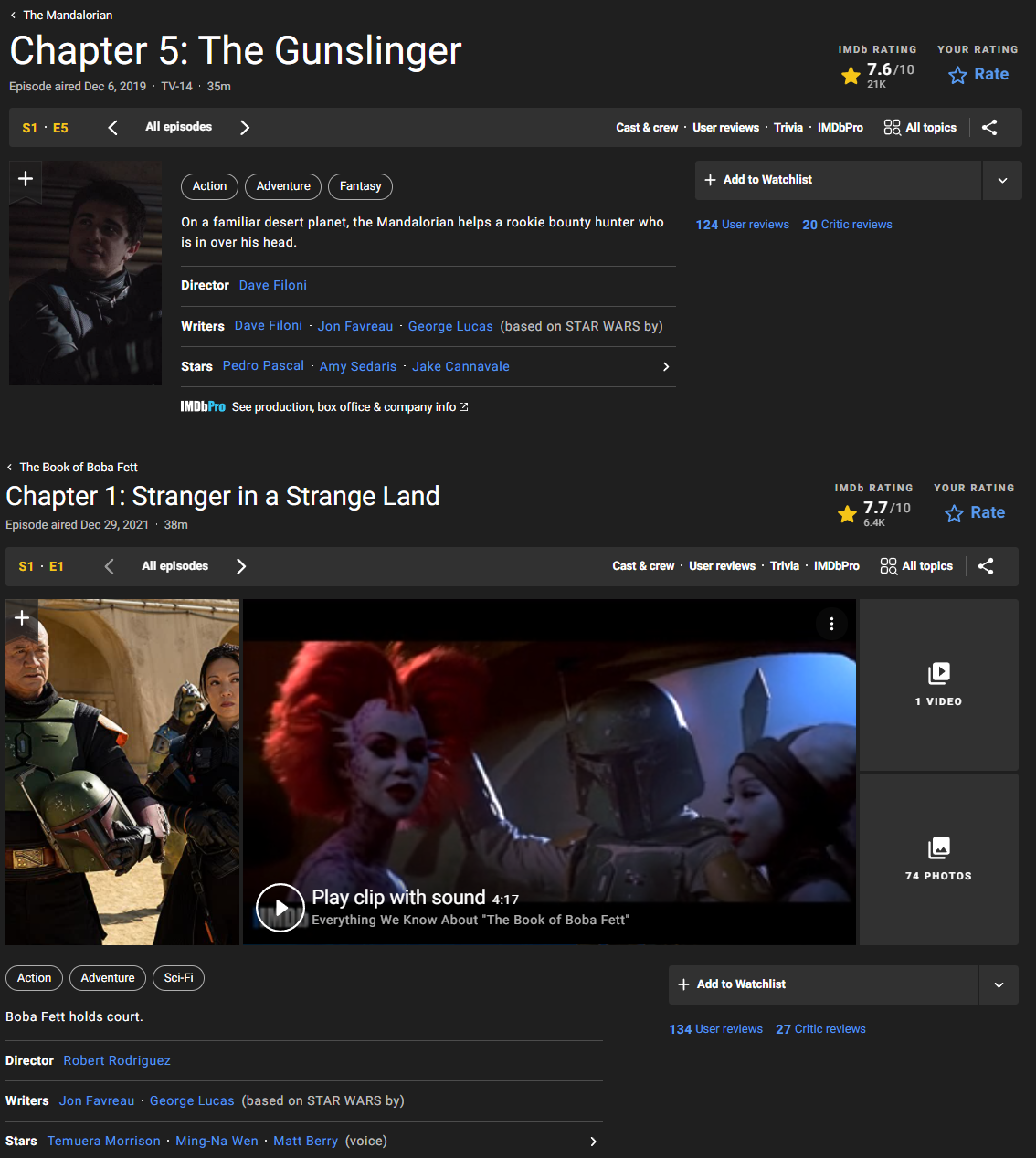Add Boba Fett poster to watchlist via plus ribbon
Image resolution: width=1036 pixels, height=1158 pixels.
[22, 617]
